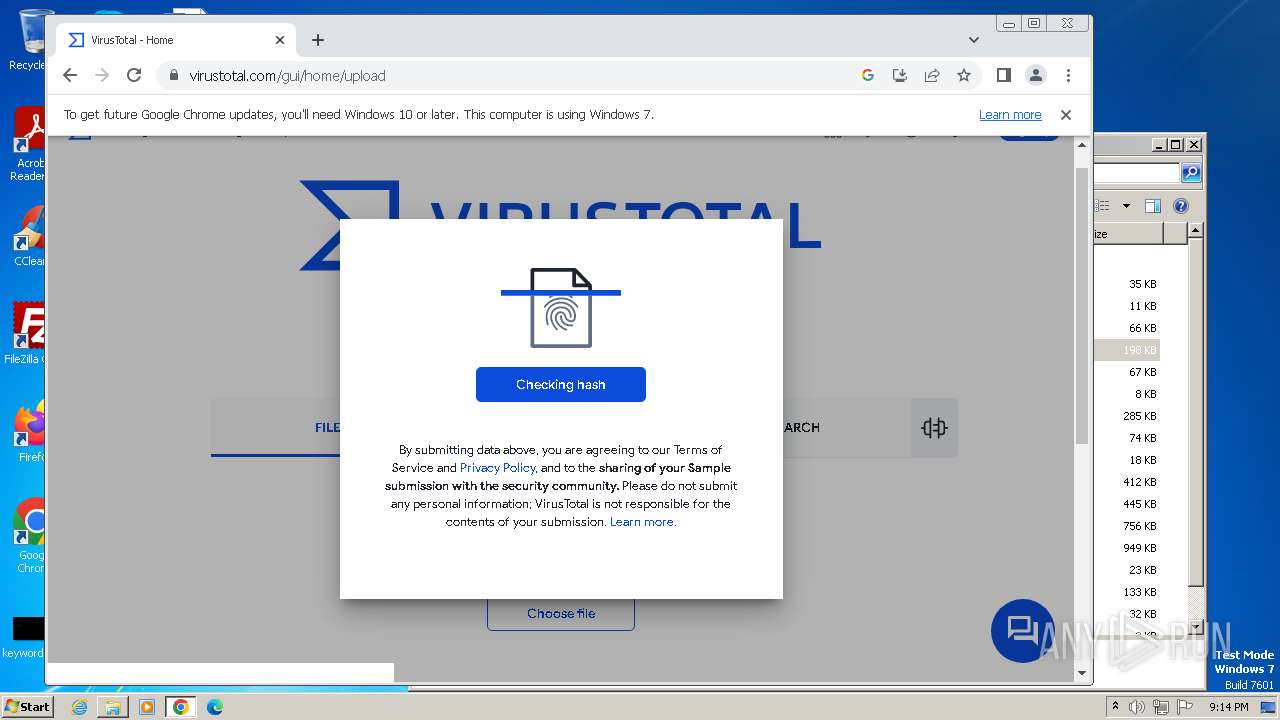The width and height of the screenshot is (1280, 720).
Task: Toggle the preview pane in Explorer
Action: pyautogui.click(x=1152, y=206)
